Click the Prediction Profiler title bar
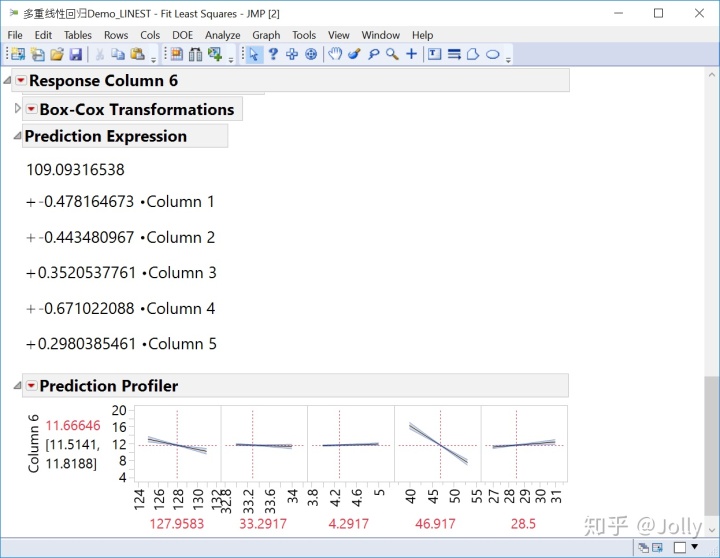Image resolution: width=720 pixels, height=558 pixels. pyautogui.click(x=295, y=385)
